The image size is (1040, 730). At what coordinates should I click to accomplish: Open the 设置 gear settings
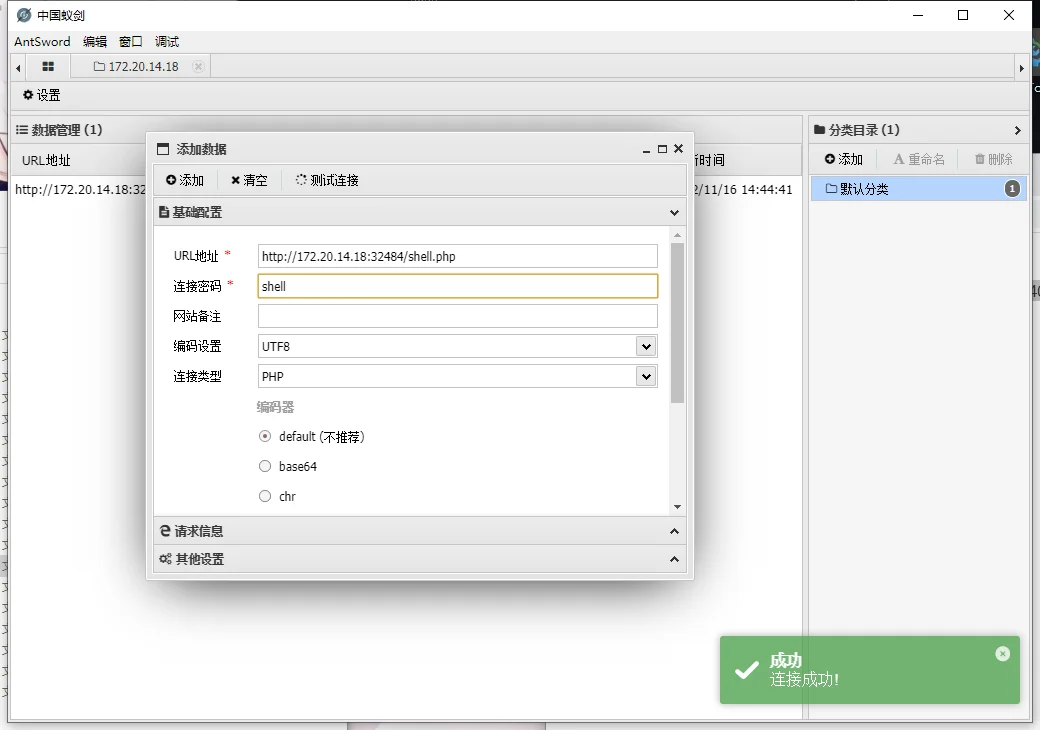click(x=41, y=95)
